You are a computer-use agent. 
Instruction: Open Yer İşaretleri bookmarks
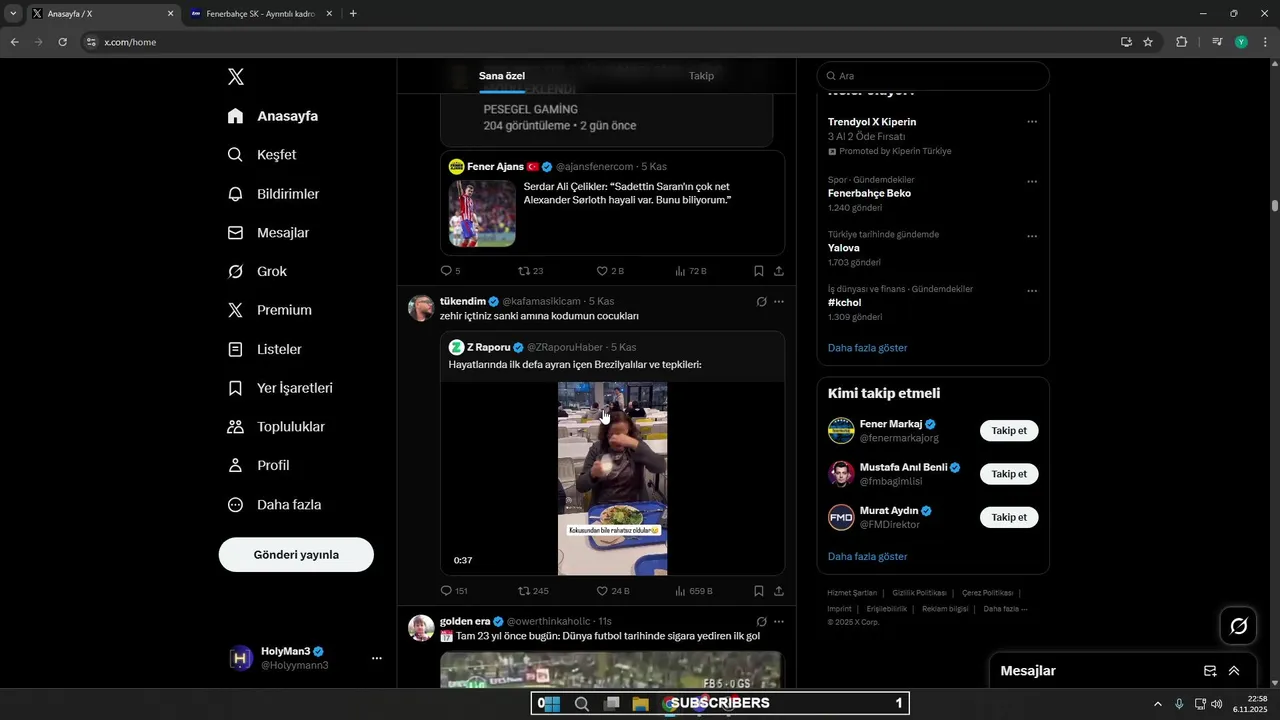(x=280, y=388)
